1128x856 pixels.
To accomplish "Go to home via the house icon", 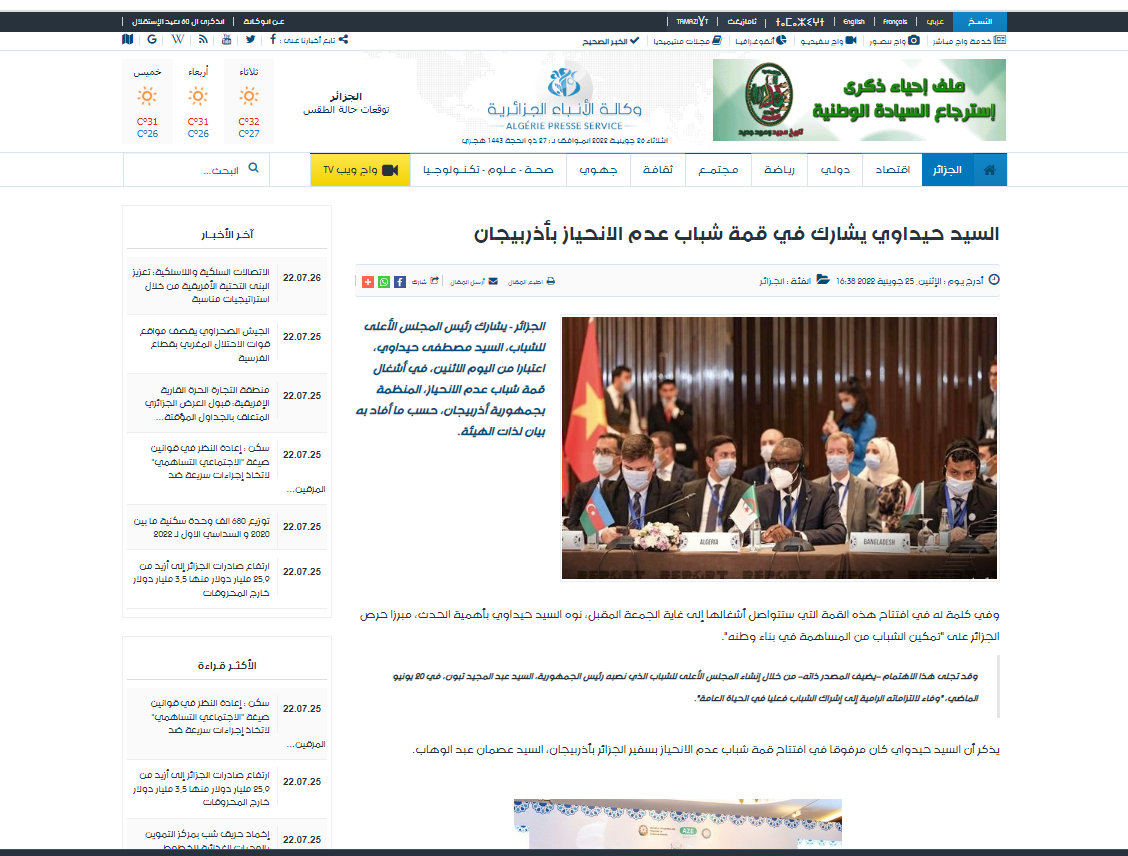I will (x=990, y=170).
